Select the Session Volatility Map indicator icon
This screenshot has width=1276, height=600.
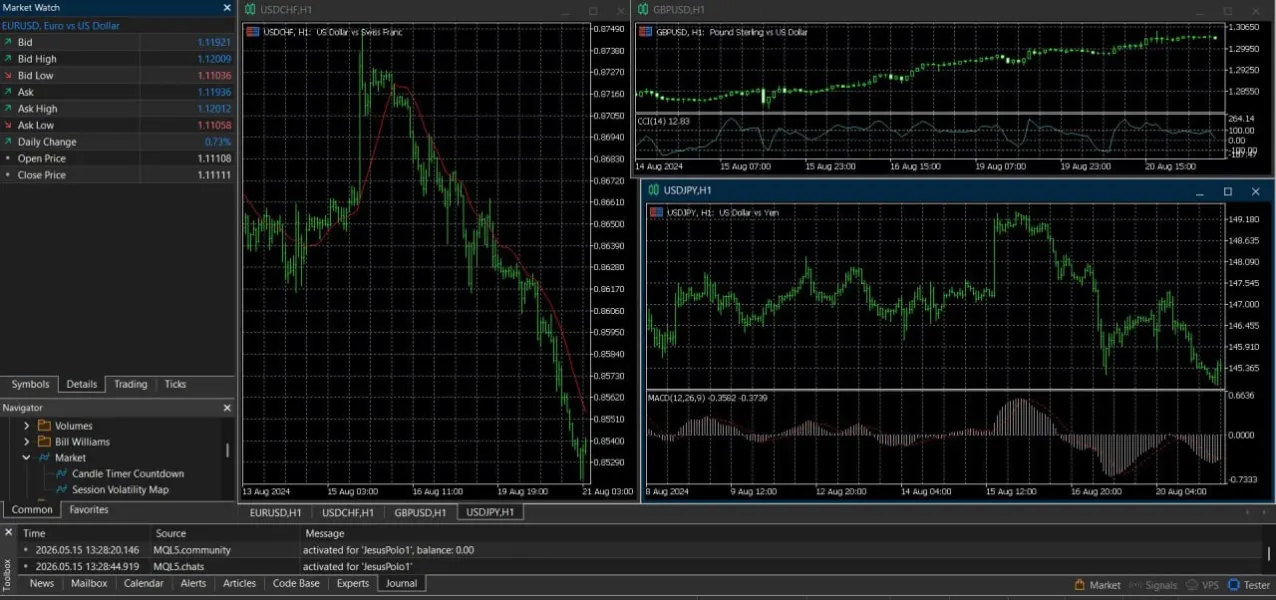tap(61, 490)
